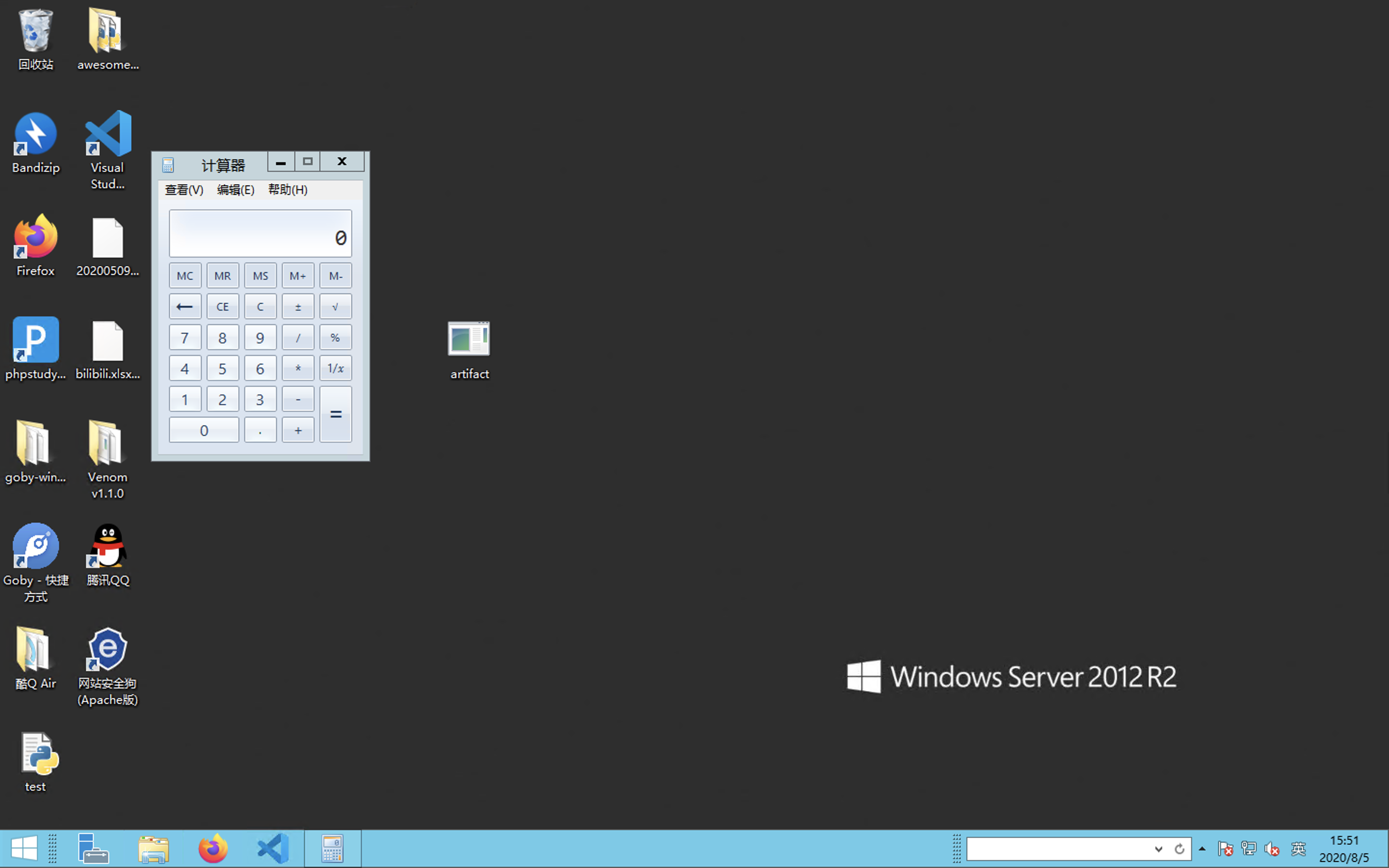
Task: Select the Visual Studio Code desktop icon
Action: (108, 135)
